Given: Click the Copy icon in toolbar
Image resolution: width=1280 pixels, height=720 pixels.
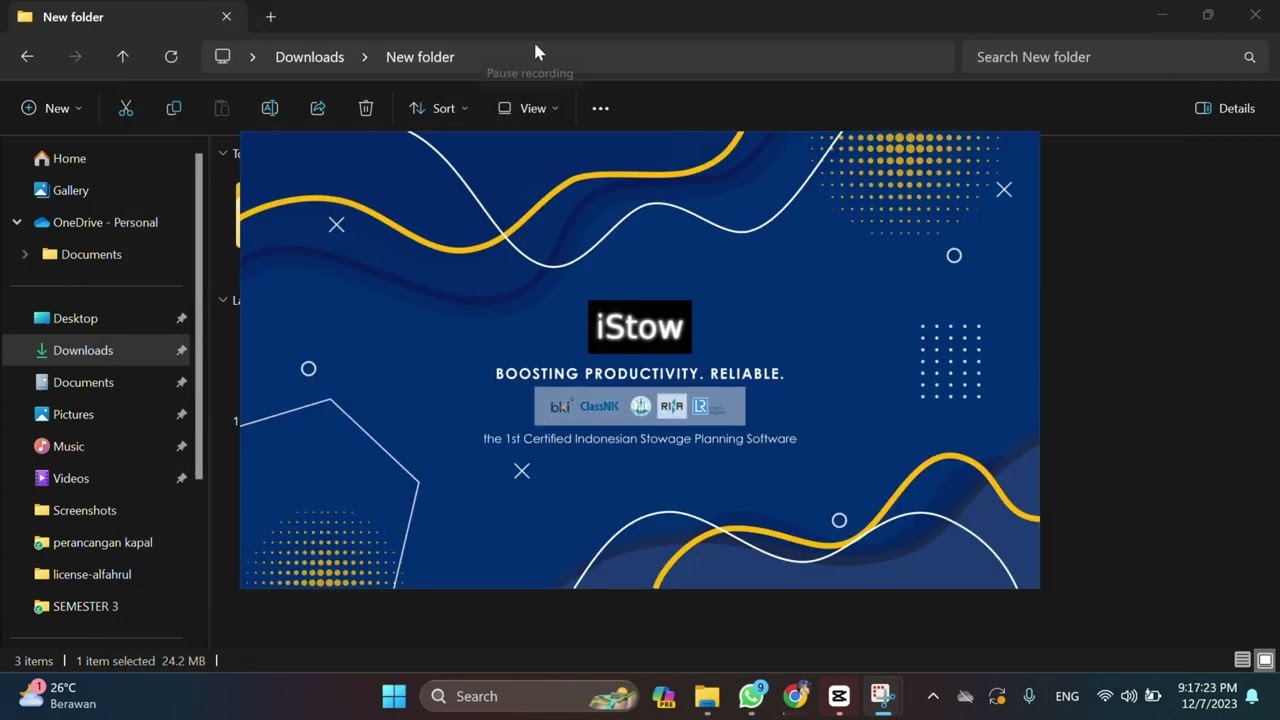Looking at the screenshot, I should pyautogui.click(x=174, y=108).
